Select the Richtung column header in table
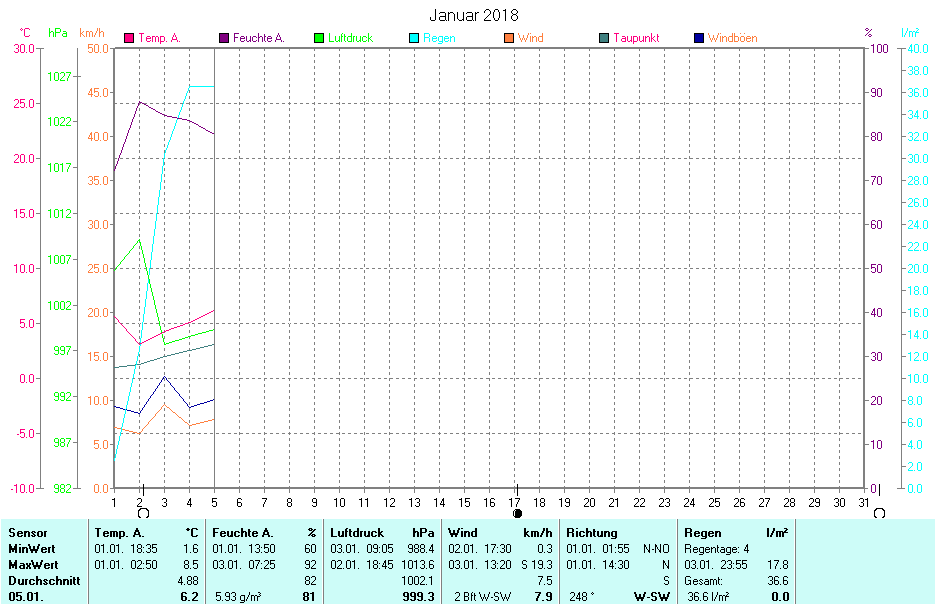The height and width of the screenshot is (604, 935). [x=592, y=533]
